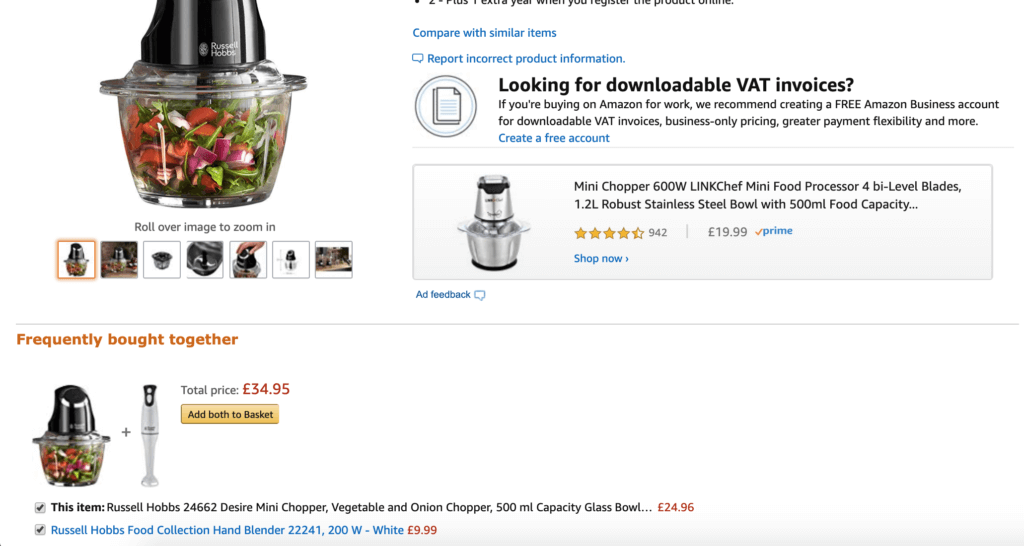Open Compare with similar items link
The width and height of the screenshot is (1024, 546).
(x=484, y=33)
